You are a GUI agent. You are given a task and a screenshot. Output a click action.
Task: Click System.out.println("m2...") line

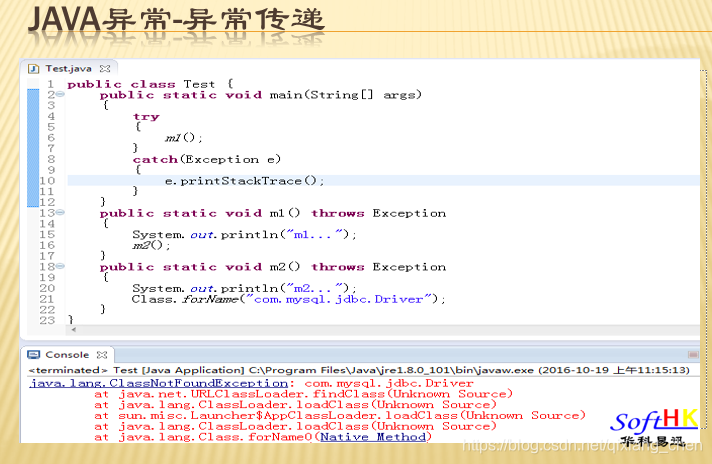(x=244, y=288)
